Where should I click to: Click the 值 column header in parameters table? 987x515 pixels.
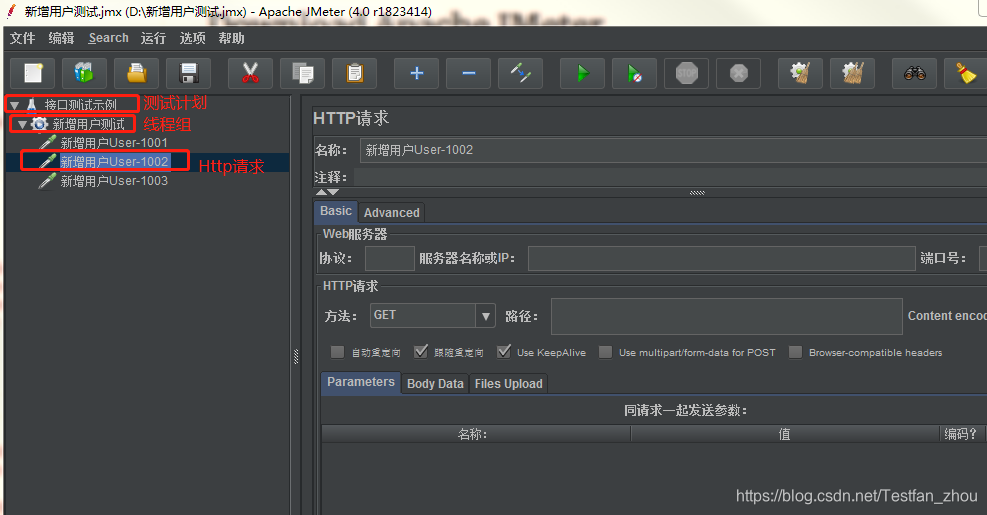[785, 434]
